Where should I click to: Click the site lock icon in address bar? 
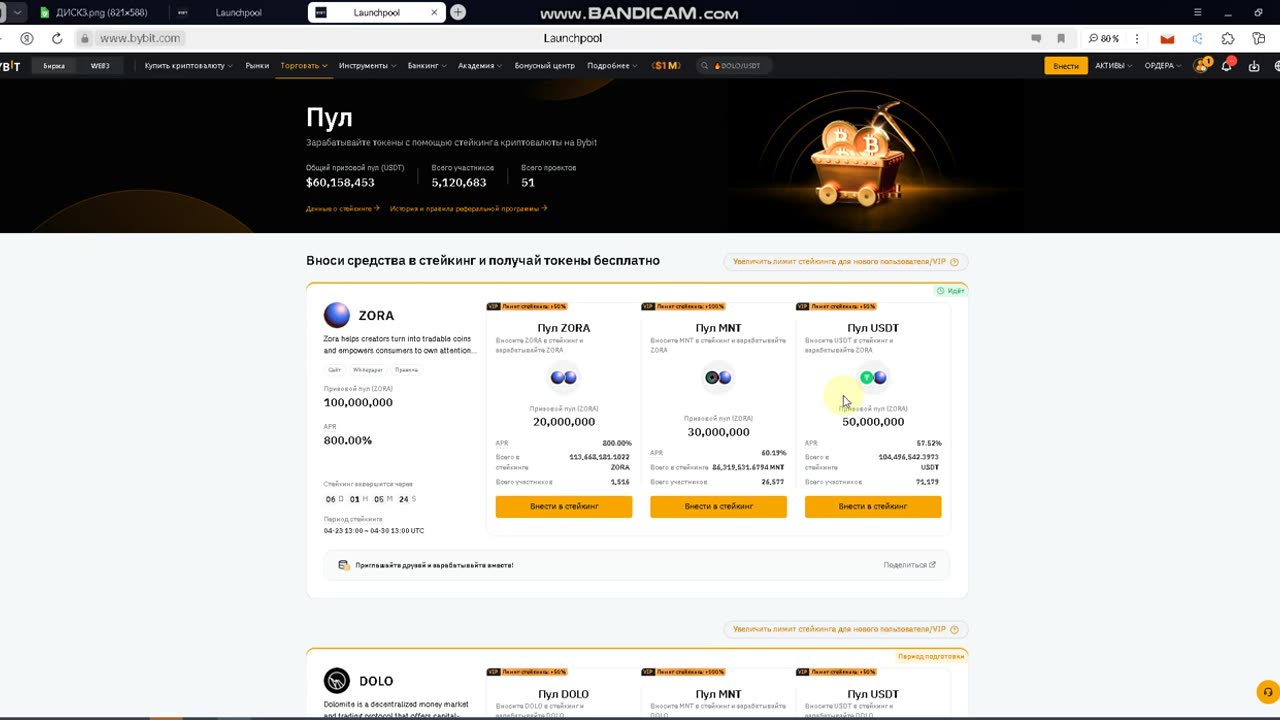click(85, 38)
